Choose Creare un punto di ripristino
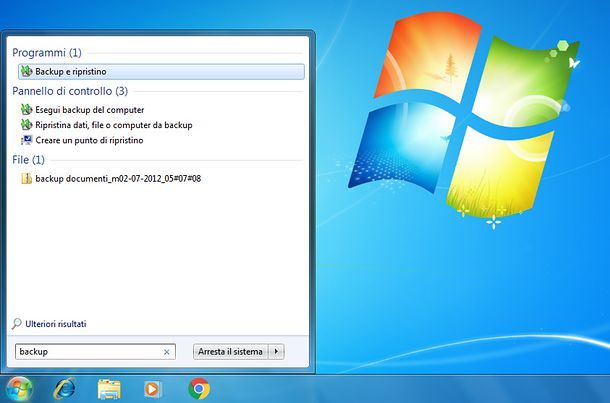Image resolution: width=610 pixels, height=403 pixels. pos(89,140)
